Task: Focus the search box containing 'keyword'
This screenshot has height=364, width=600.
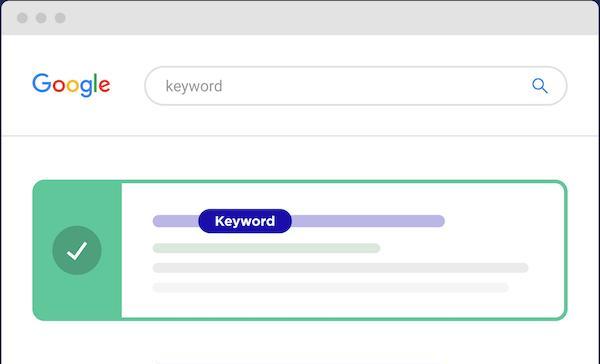Action: 356,86
